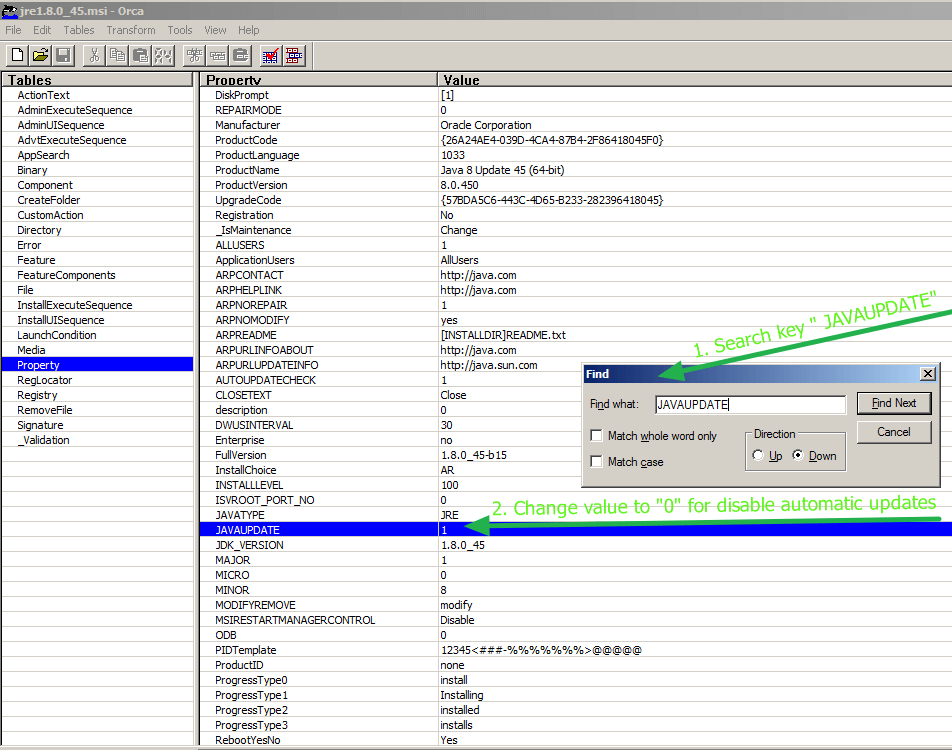Open an MSI file using the Open toolbar icon

point(40,55)
